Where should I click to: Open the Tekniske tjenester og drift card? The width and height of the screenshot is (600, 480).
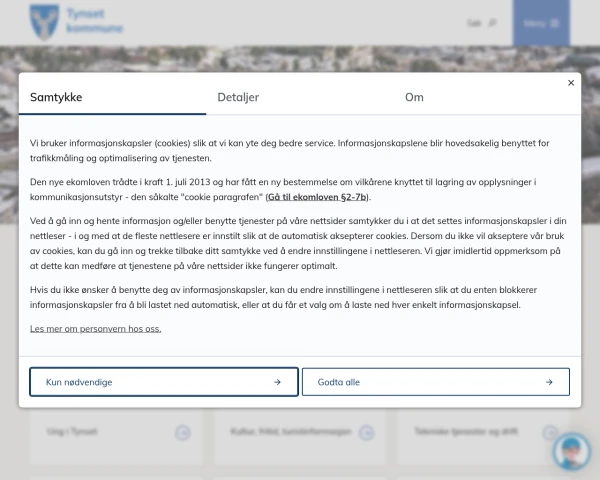484,436
